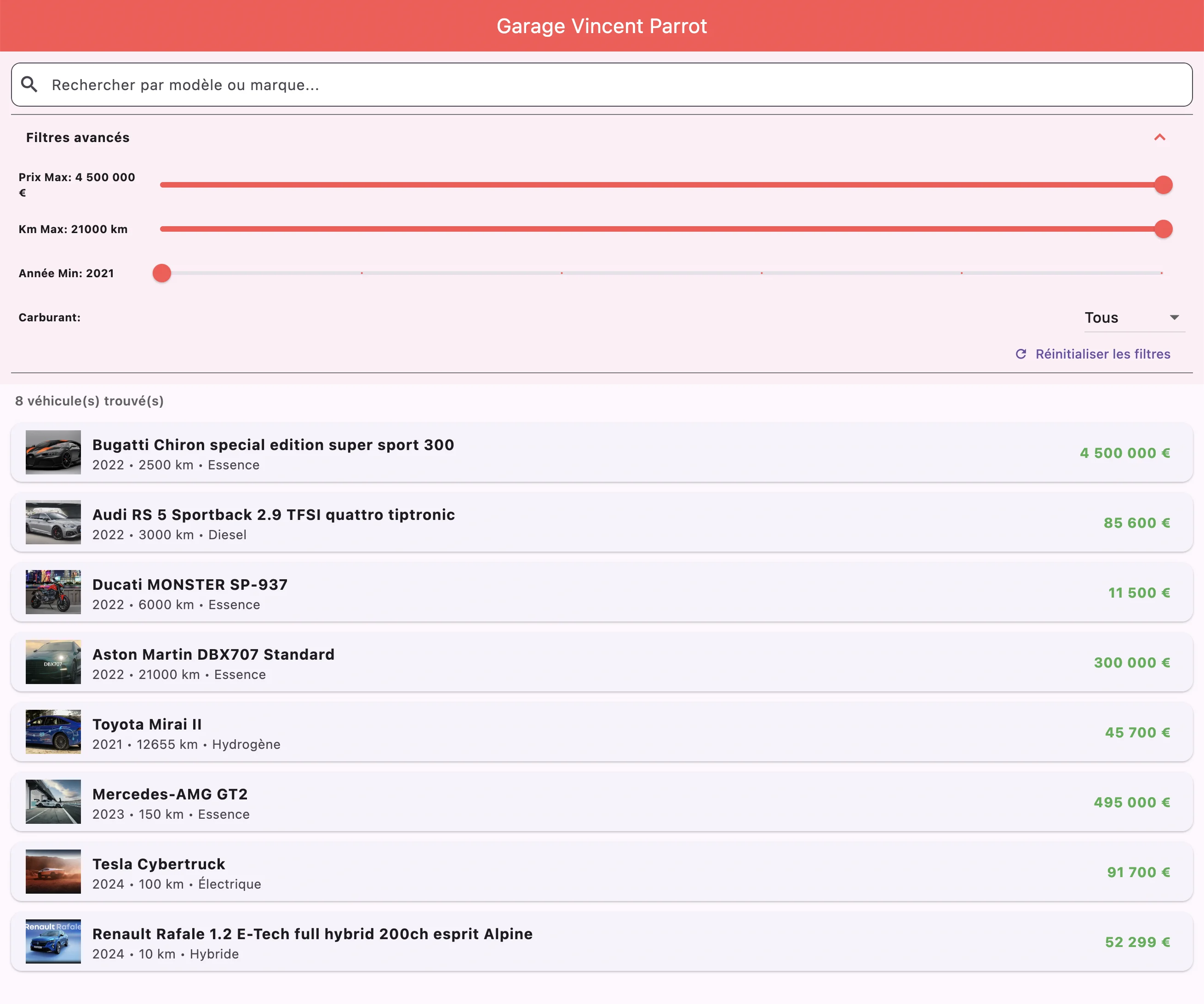The width and height of the screenshot is (1204, 1004).
Task: Open the Bugatti Chiron thumbnail image
Action: [x=53, y=452]
